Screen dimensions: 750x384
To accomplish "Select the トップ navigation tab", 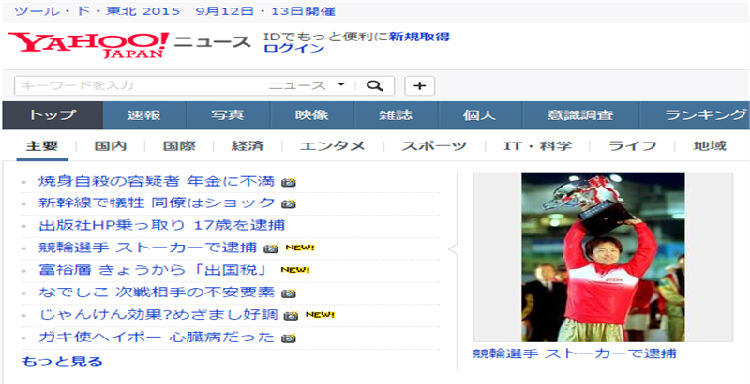I will 53,115.
